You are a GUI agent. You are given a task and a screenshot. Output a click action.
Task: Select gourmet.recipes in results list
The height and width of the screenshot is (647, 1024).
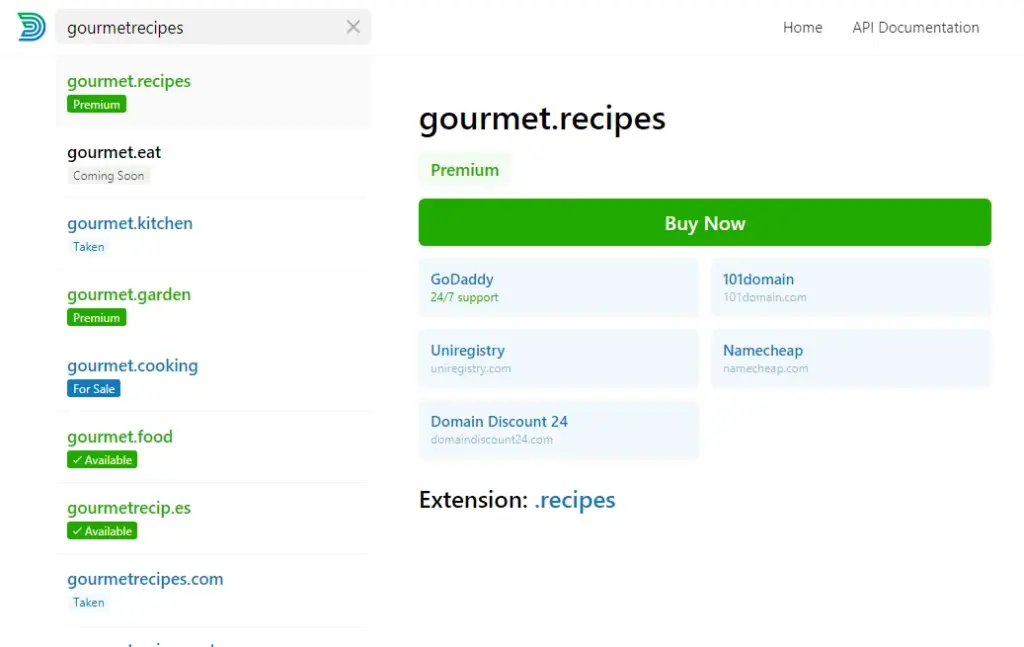214,92
